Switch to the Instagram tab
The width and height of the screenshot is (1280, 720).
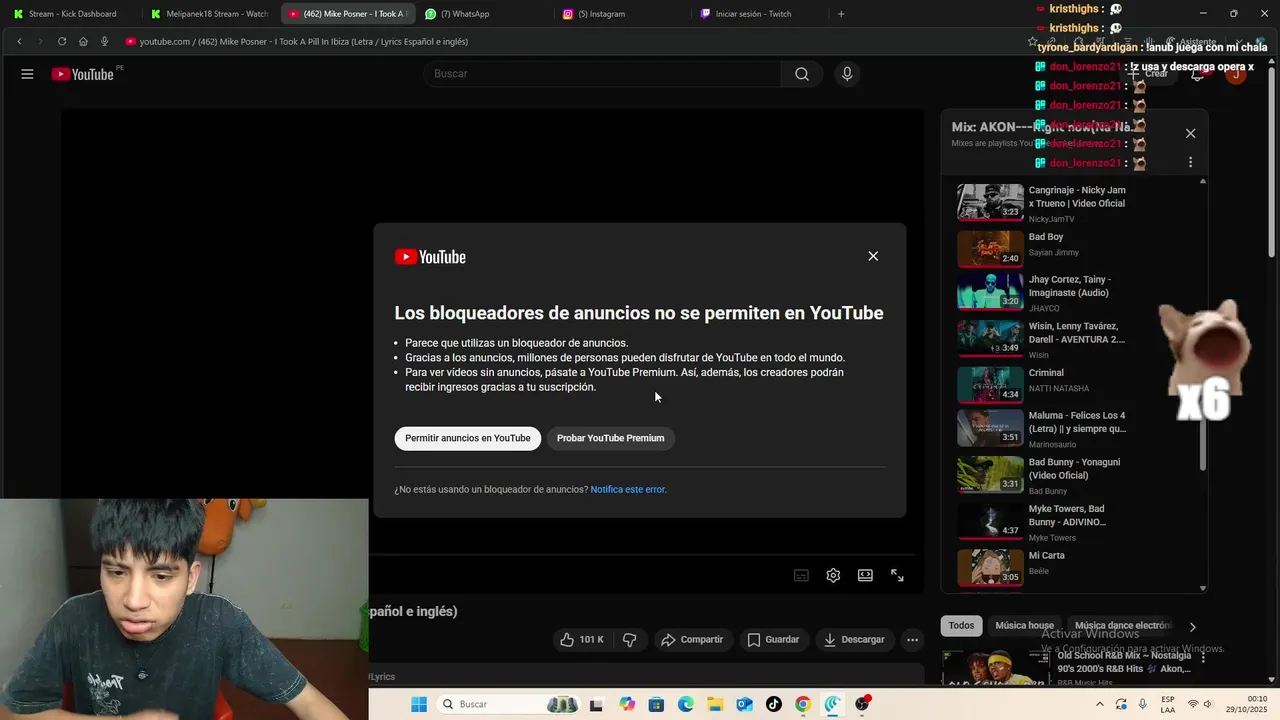pyautogui.click(x=620, y=14)
